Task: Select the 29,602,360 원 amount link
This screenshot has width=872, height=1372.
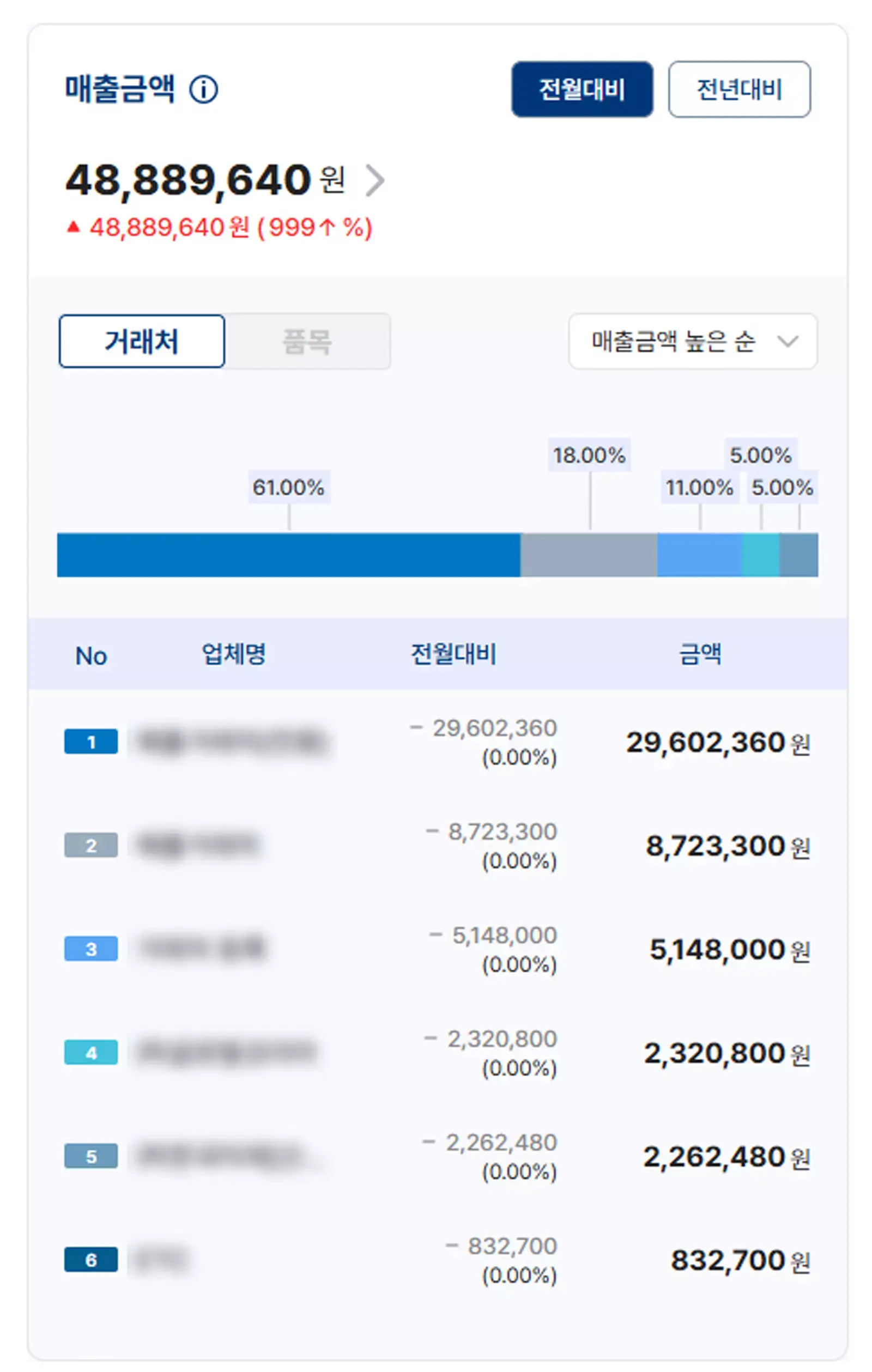Action: 718,742
